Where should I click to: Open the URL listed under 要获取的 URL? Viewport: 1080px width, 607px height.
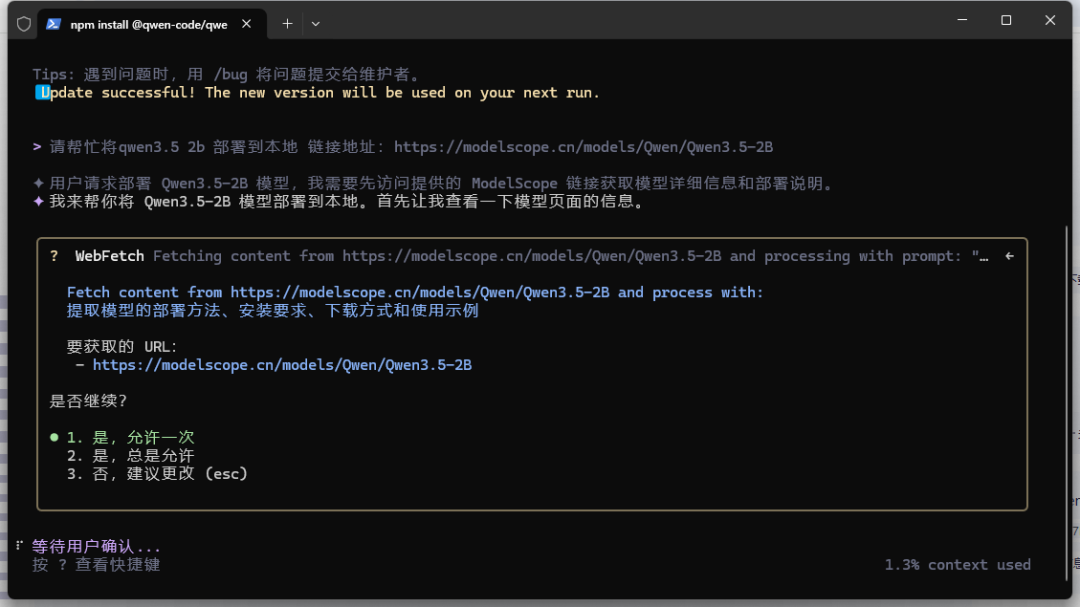[x=282, y=365]
